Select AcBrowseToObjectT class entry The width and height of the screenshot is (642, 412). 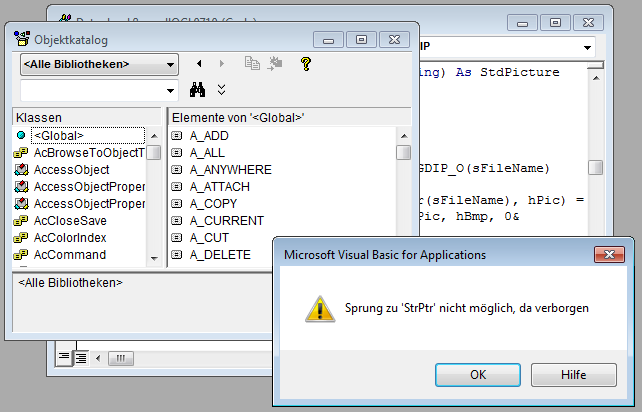tap(89, 153)
